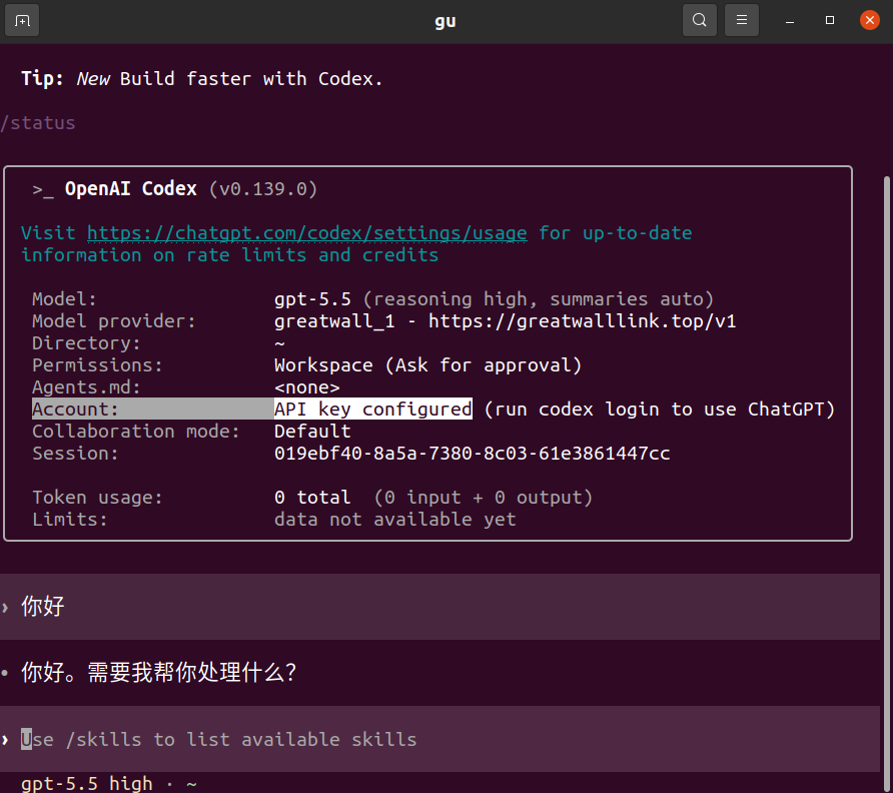Click the 'Token usage:' label

pyautogui.click(x=97, y=497)
